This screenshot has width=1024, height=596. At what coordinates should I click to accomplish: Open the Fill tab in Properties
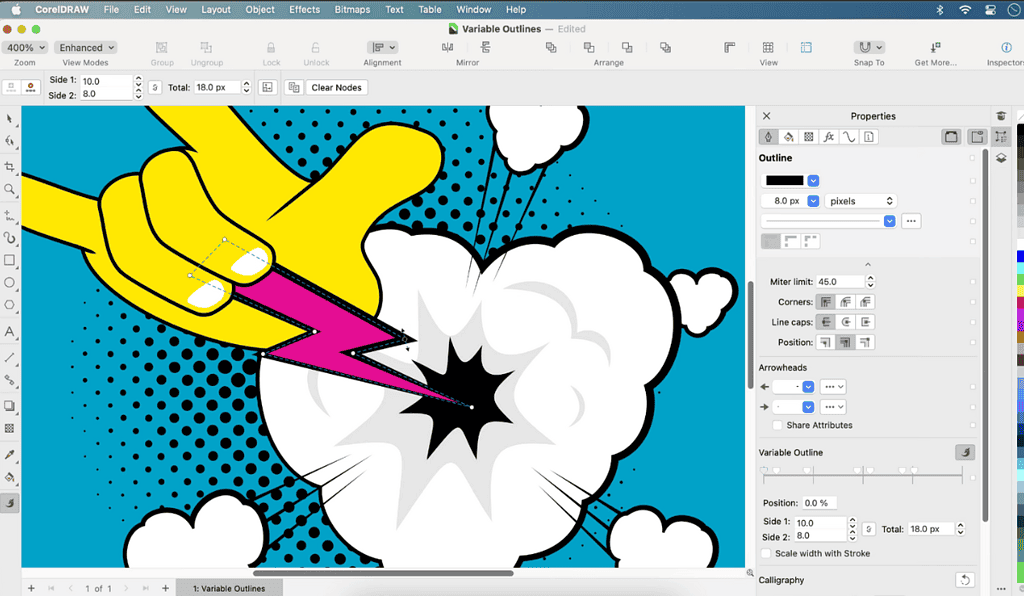pos(788,137)
